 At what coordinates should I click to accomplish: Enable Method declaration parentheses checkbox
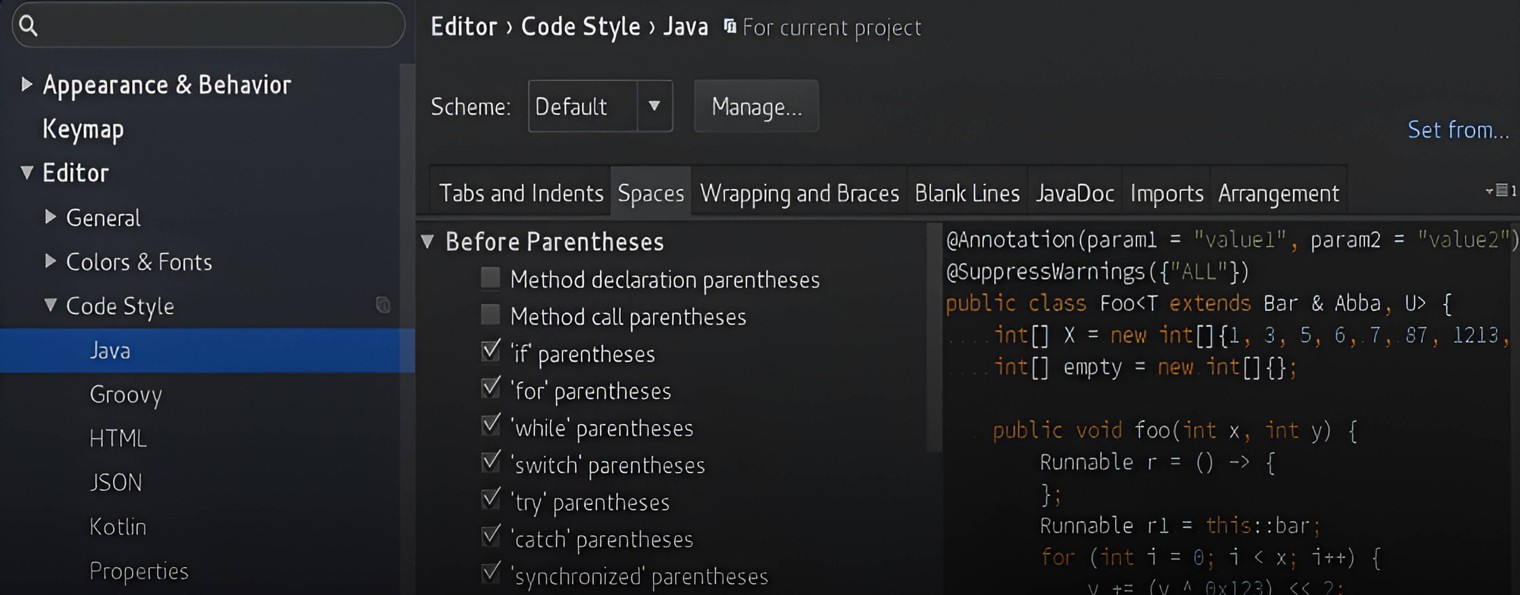(x=490, y=279)
